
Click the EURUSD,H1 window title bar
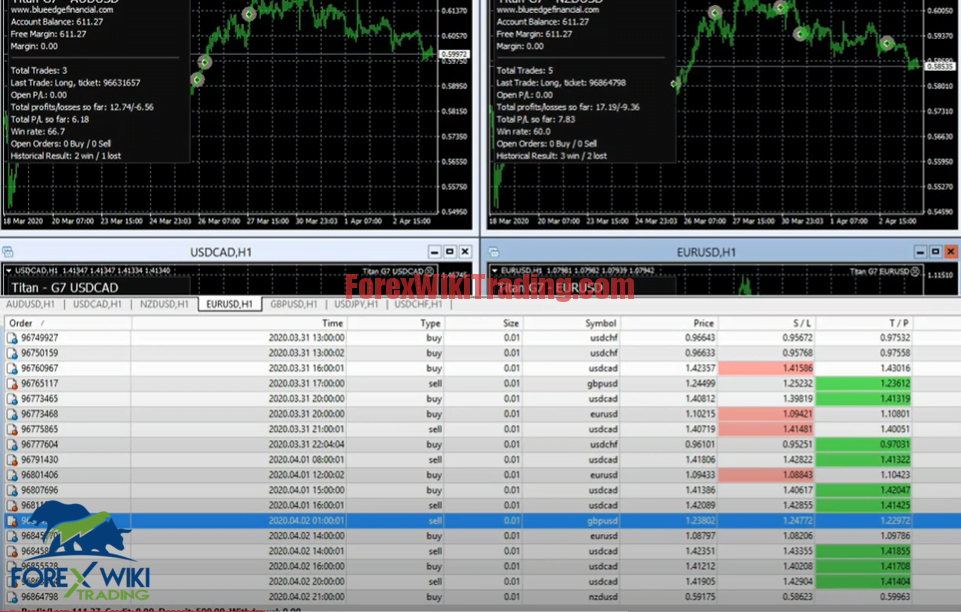[706, 252]
